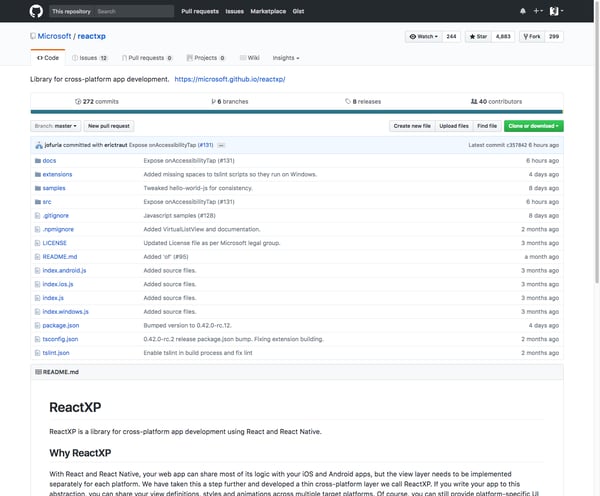
Task: Click file icon beside index.js
Action: pos(38,298)
